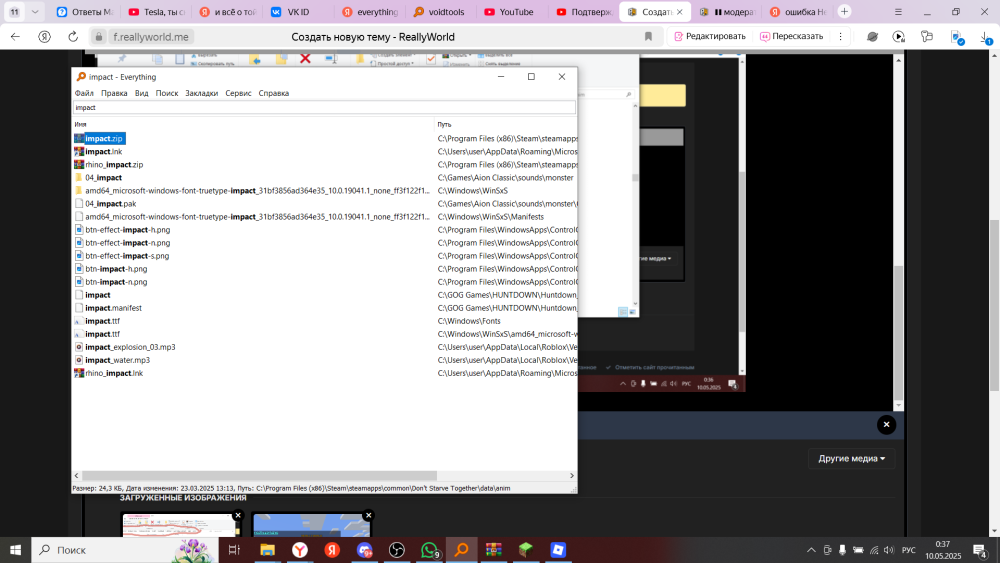Open a new browser tab with plus
This screenshot has width=1000, height=563.
point(844,11)
